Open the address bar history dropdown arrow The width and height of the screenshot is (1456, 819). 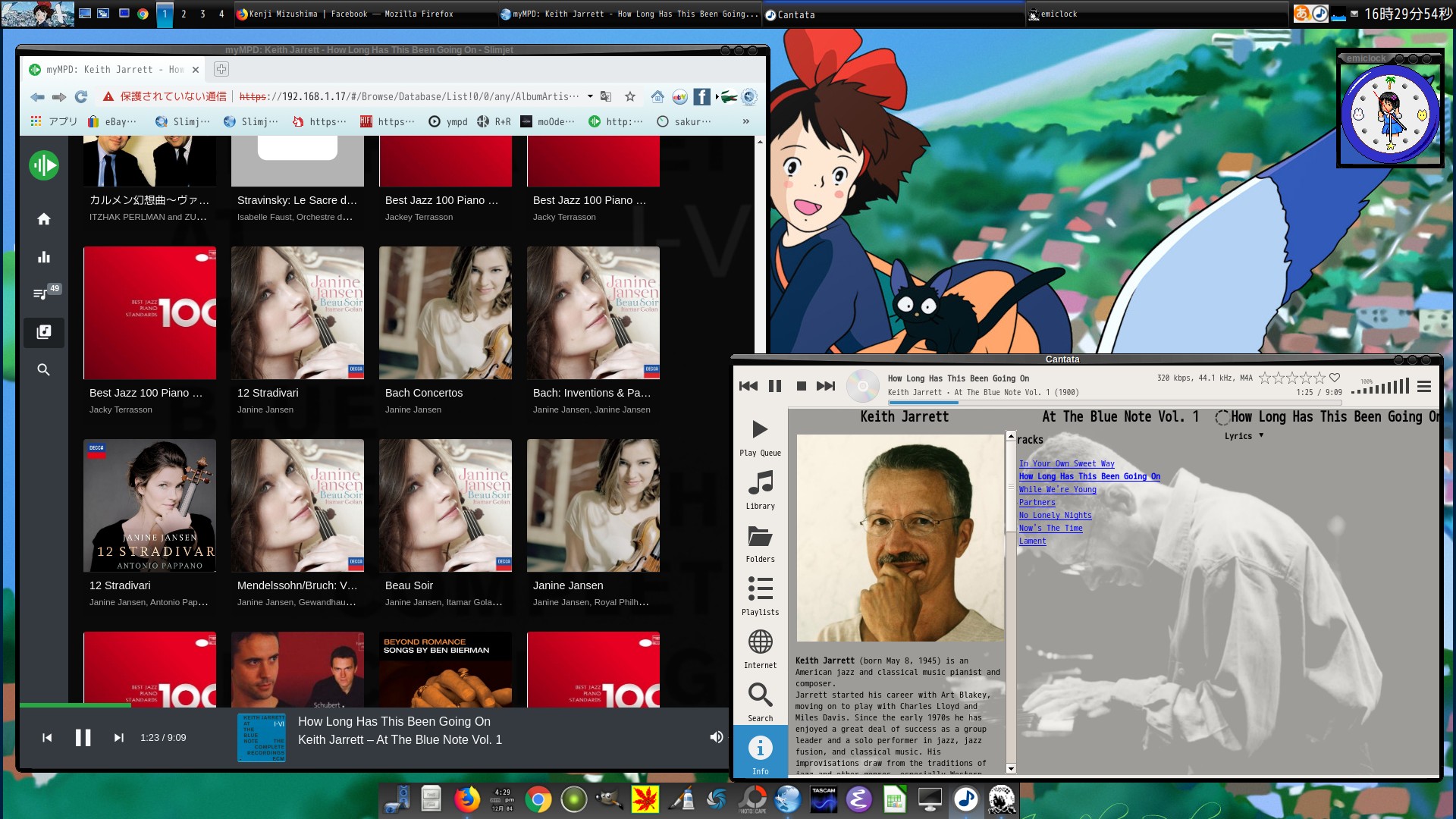click(590, 96)
